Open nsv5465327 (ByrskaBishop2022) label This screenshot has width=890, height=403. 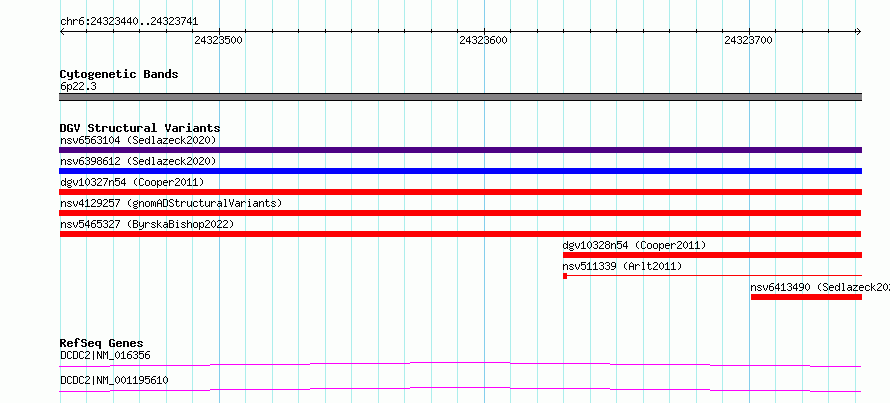tap(147, 224)
